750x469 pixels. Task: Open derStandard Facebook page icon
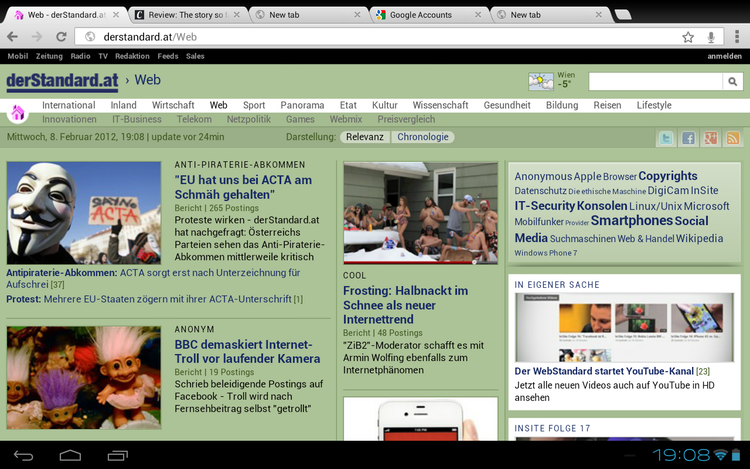pos(688,138)
